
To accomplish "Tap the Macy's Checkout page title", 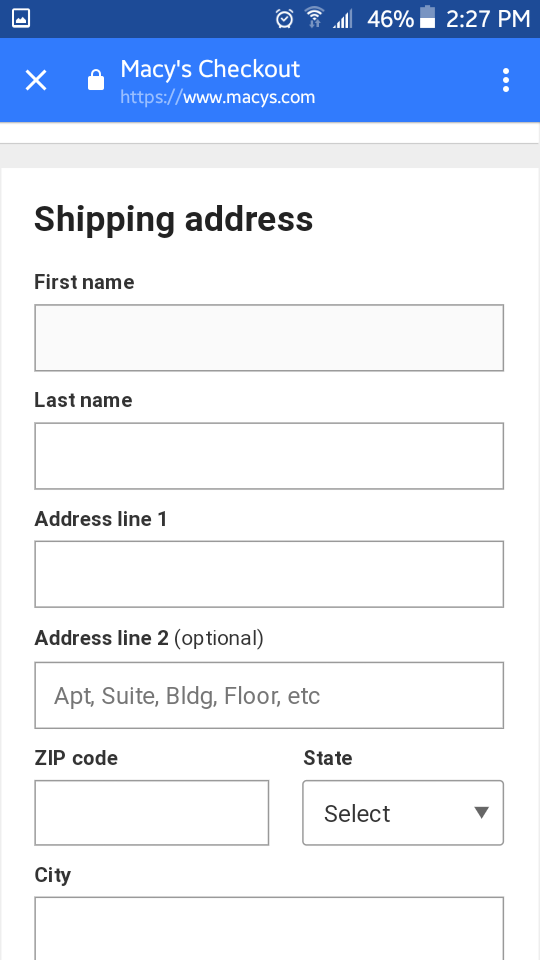I will pyautogui.click(x=210, y=69).
